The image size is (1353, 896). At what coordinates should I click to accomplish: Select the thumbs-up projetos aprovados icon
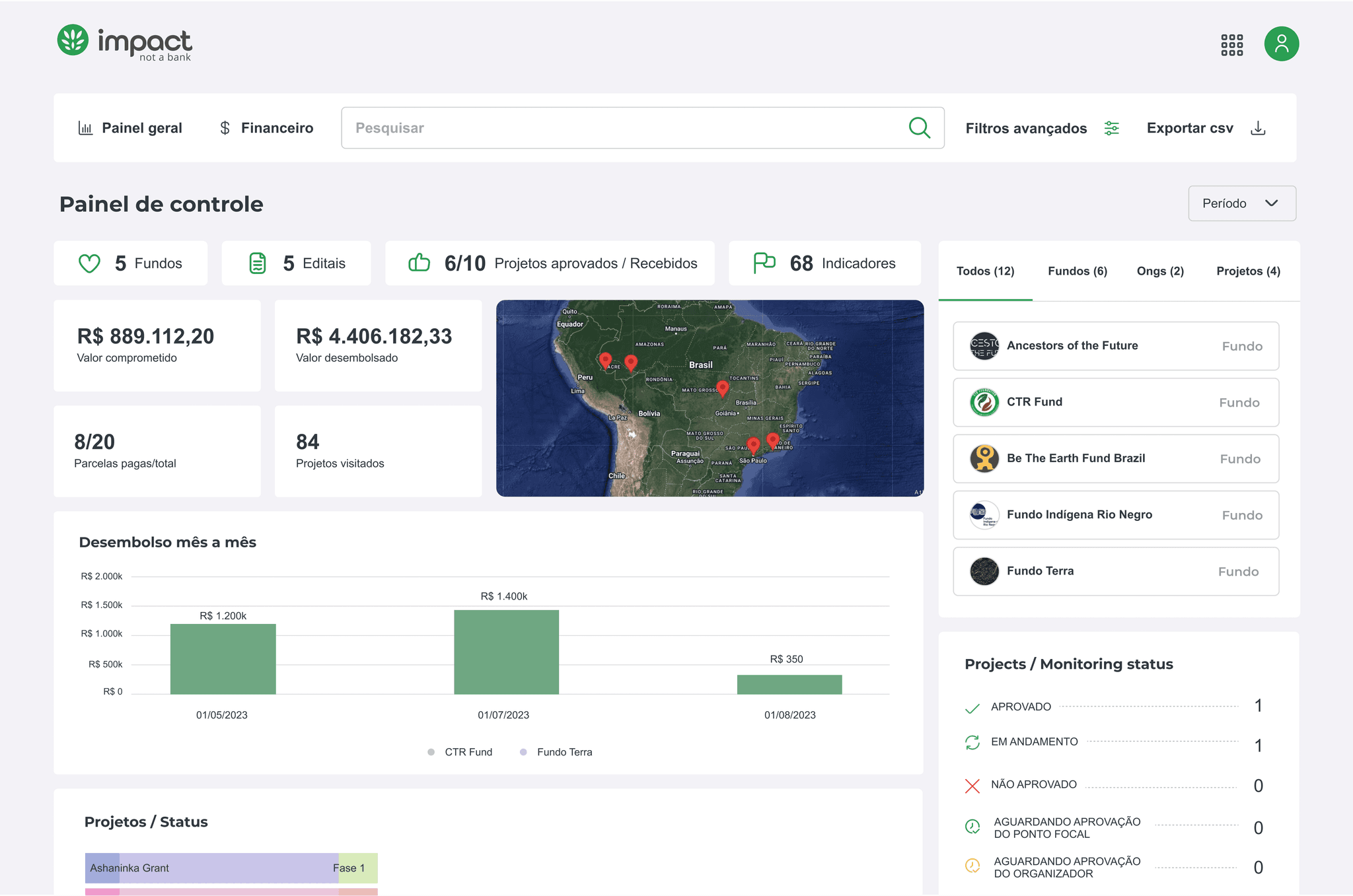pos(419,263)
